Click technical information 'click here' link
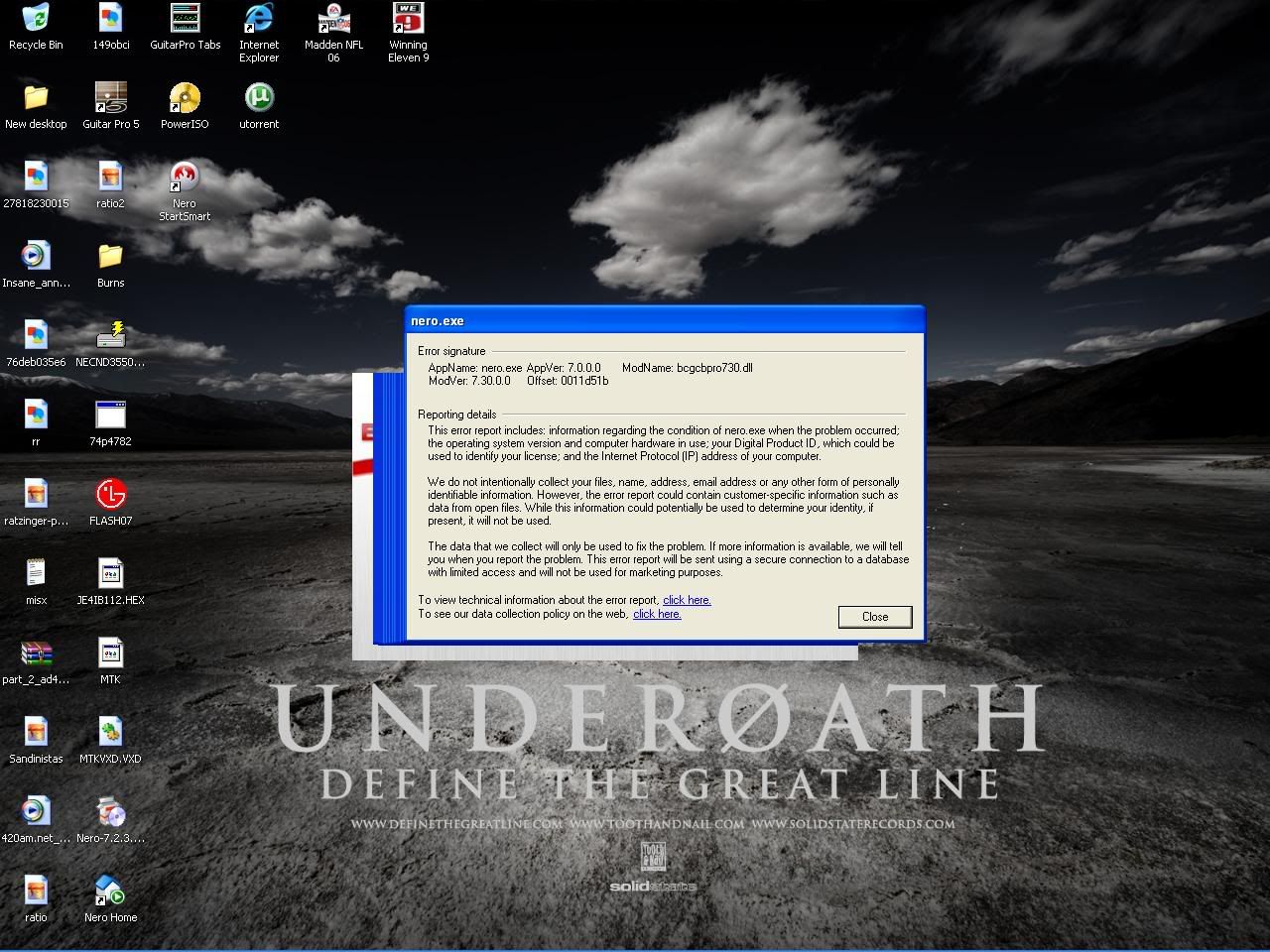This screenshot has height=952, width=1270. click(x=687, y=600)
